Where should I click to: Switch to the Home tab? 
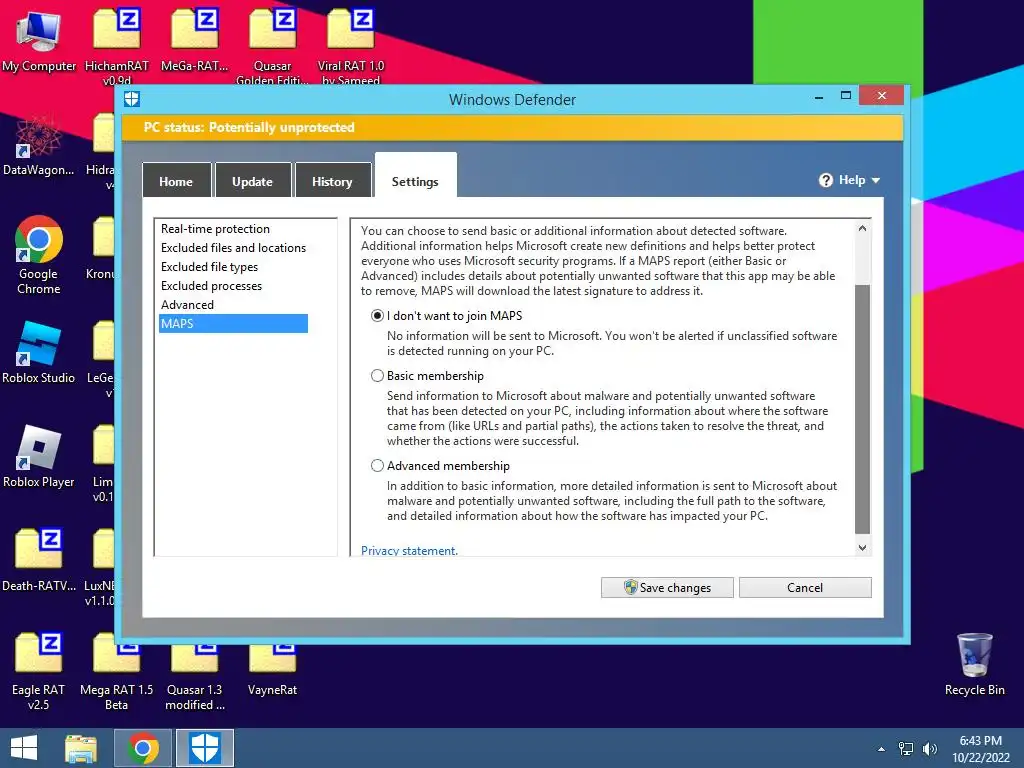point(176,182)
